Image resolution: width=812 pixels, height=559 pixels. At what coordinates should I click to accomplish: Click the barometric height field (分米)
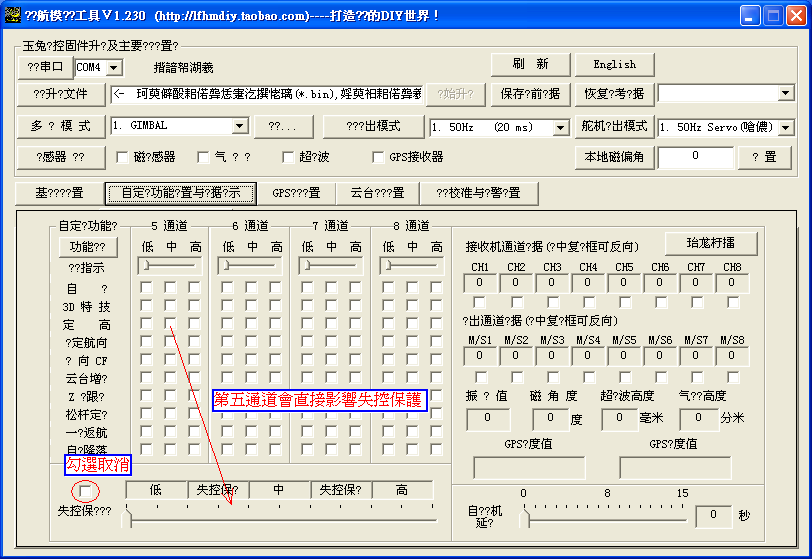coord(699,419)
